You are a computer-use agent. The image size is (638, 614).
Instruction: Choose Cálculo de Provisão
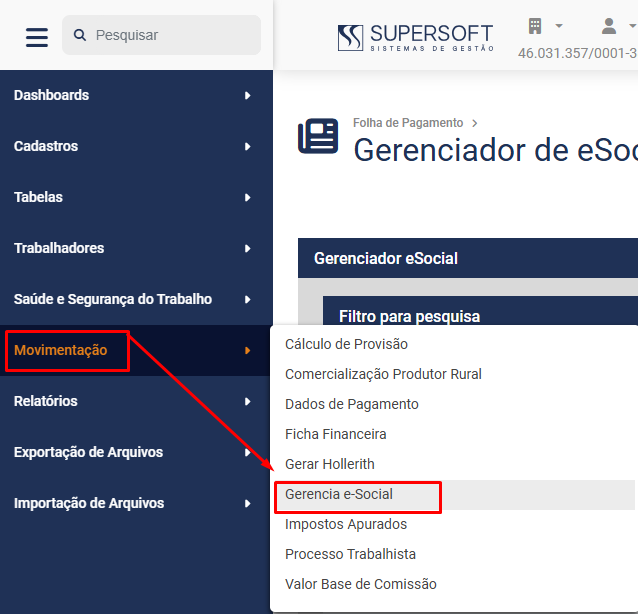click(452, 344)
